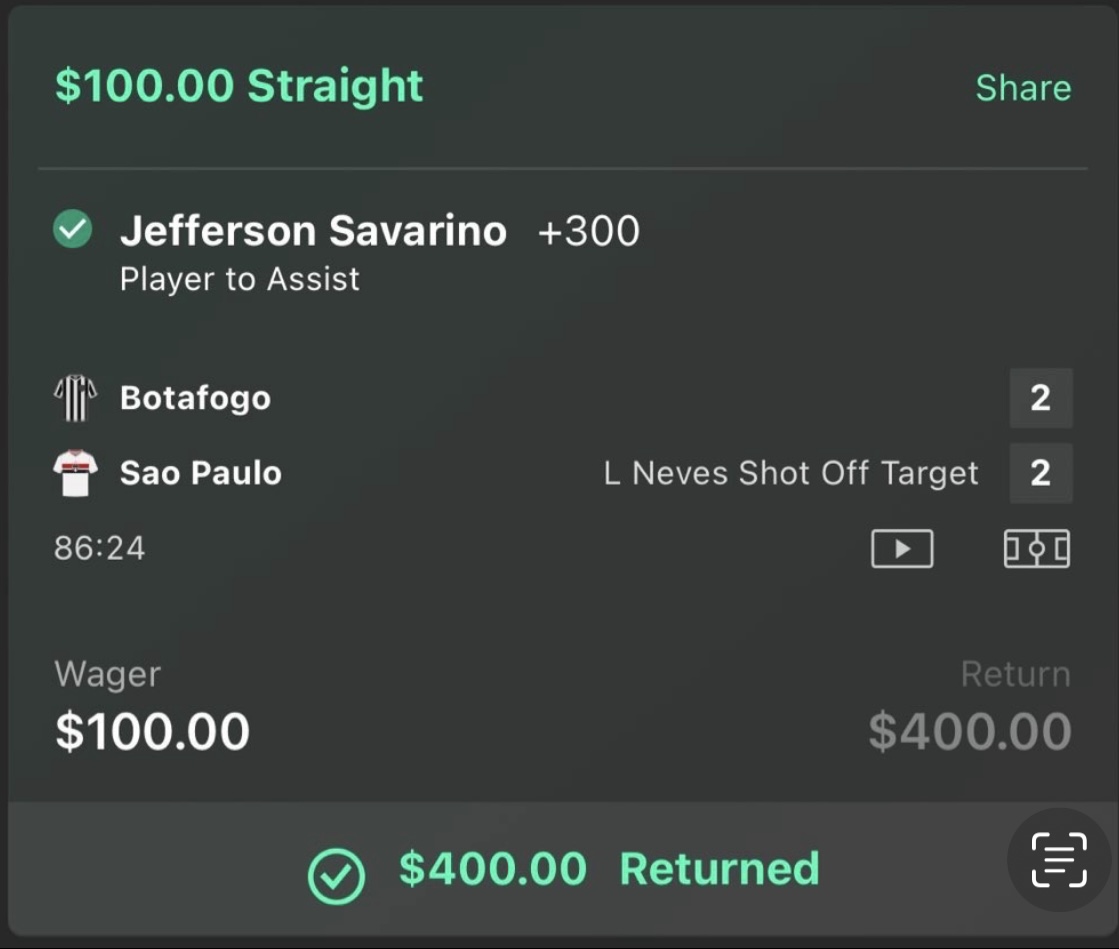Open the Botafogo team name
The width and height of the screenshot is (1119, 949).
[195, 398]
